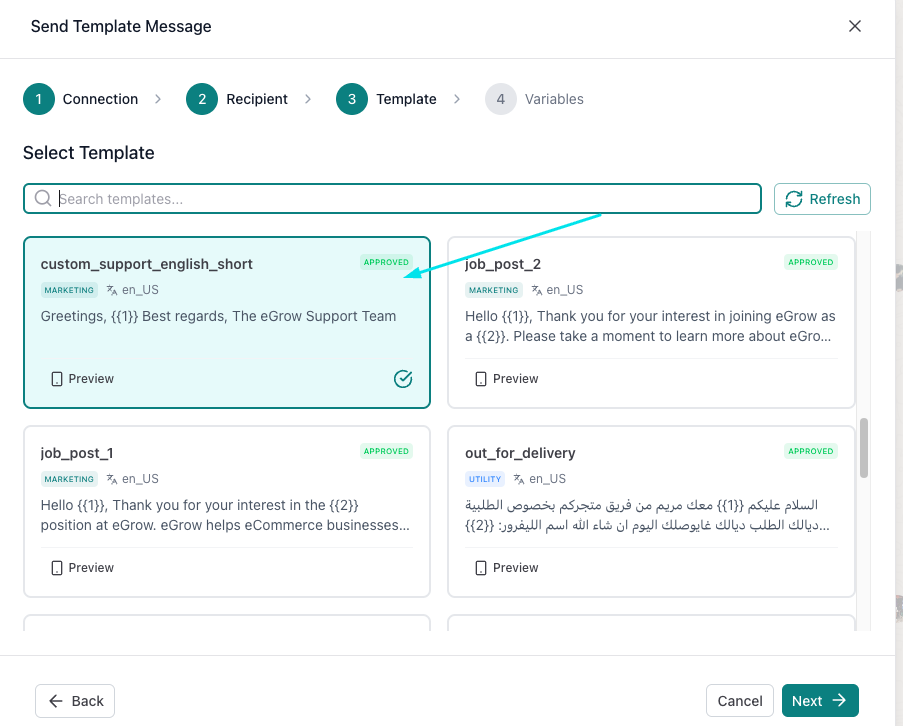The image size is (903, 726).
Task: Select the out_for_delivery template card
Action: (651, 510)
